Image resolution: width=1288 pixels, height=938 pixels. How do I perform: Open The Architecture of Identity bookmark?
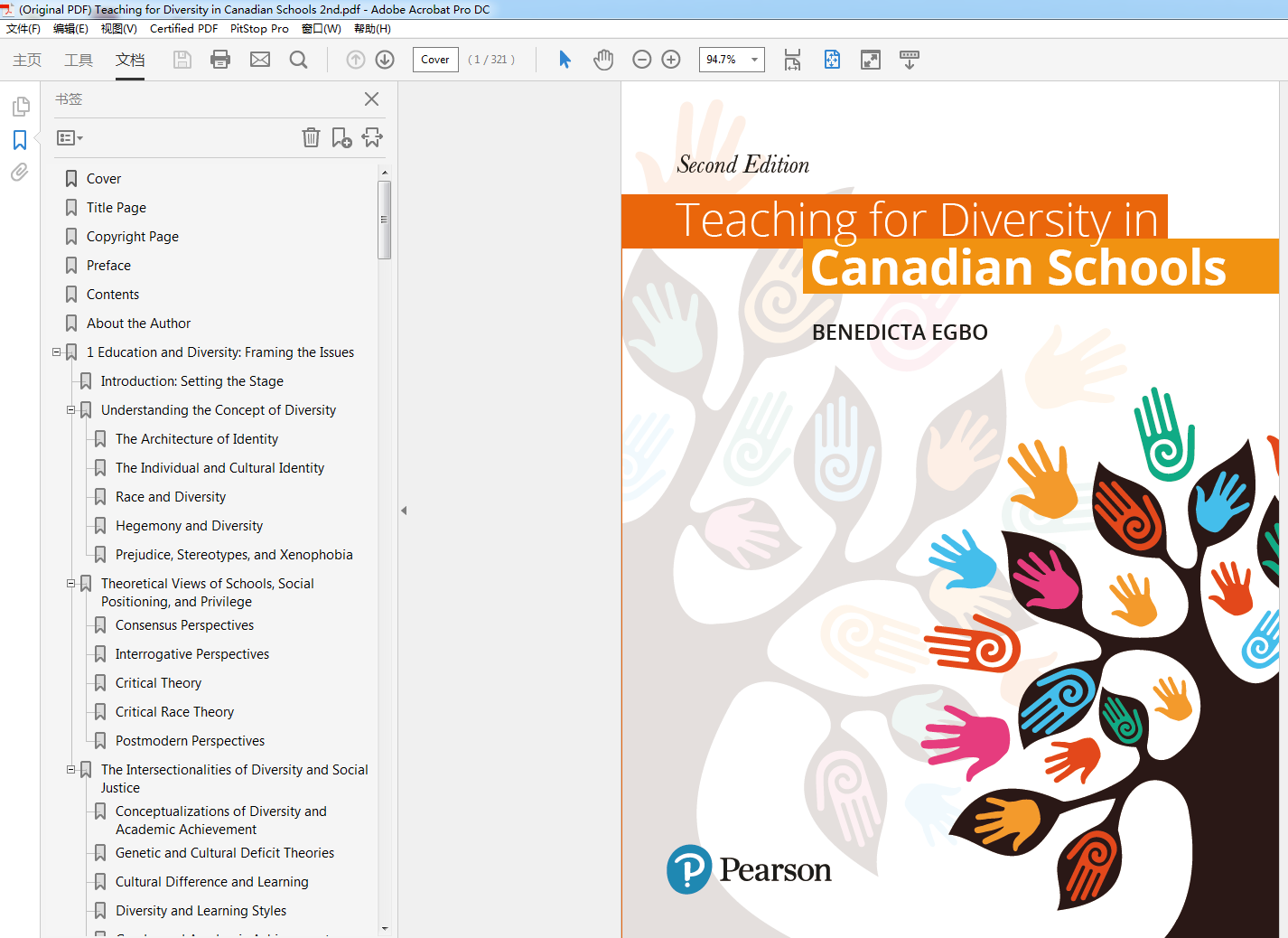pos(197,439)
